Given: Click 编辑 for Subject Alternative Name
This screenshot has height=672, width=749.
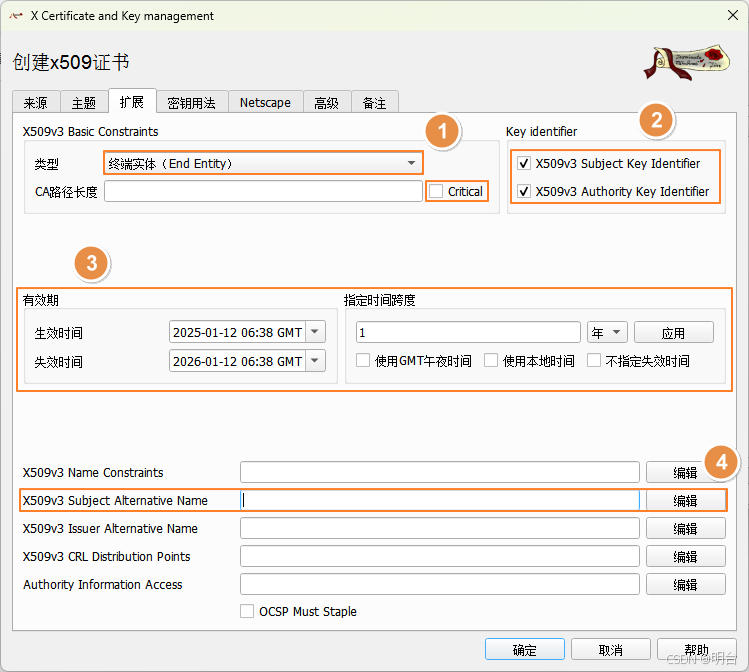Looking at the screenshot, I should click(x=685, y=501).
